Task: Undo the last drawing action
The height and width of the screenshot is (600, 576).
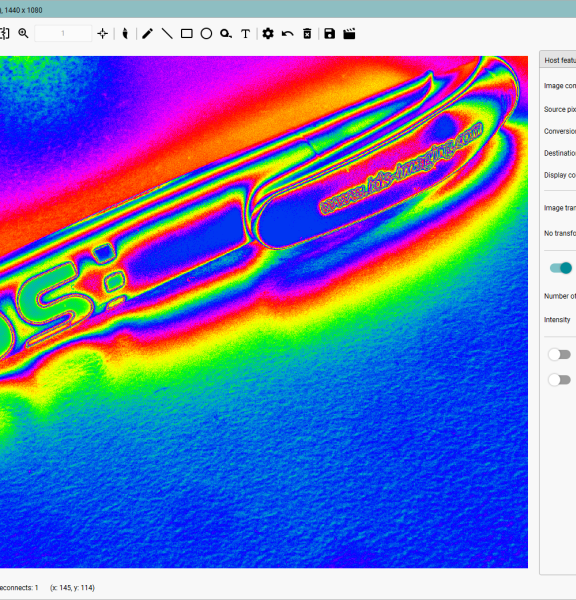Action: point(287,34)
